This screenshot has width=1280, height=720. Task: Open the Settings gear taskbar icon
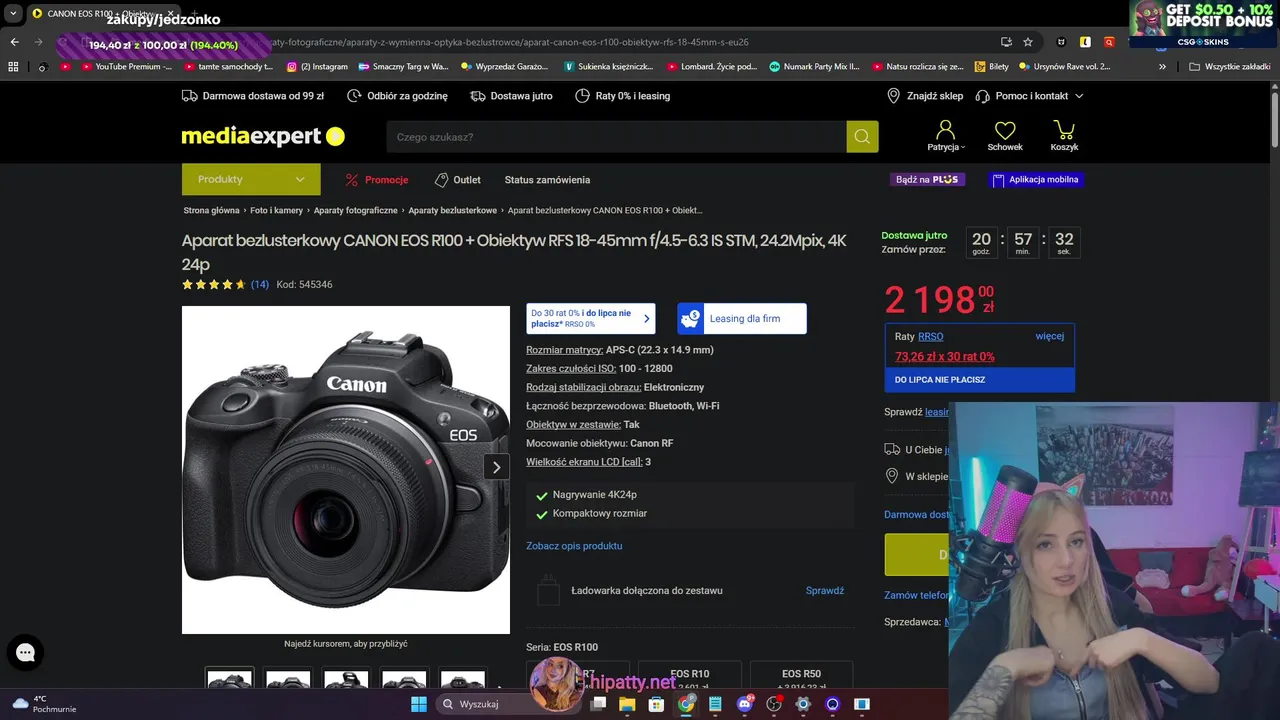pos(803,704)
